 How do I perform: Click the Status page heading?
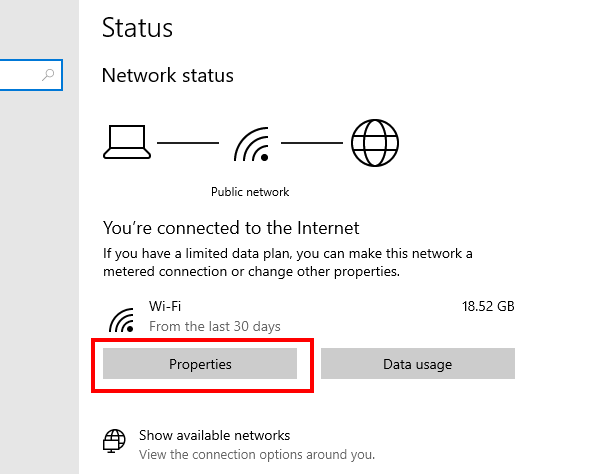137,27
